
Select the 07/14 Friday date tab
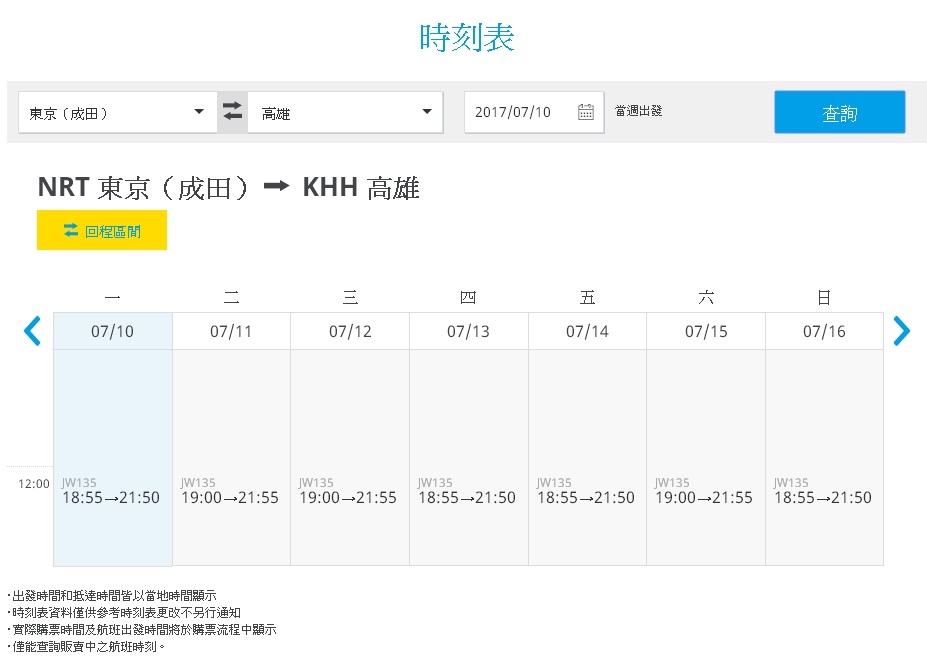point(587,331)
